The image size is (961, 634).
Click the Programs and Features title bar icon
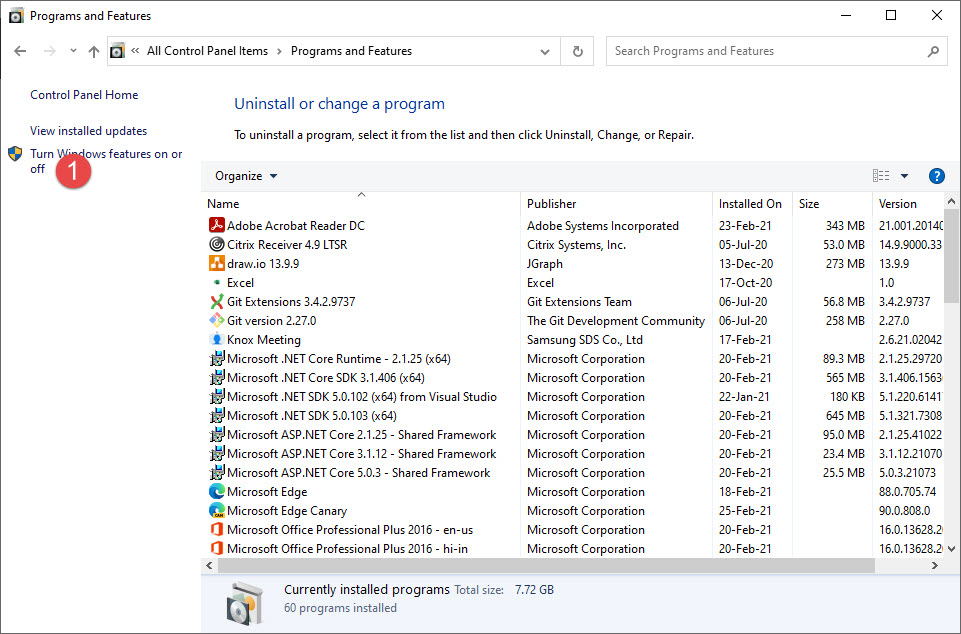[x=16, y=15]
